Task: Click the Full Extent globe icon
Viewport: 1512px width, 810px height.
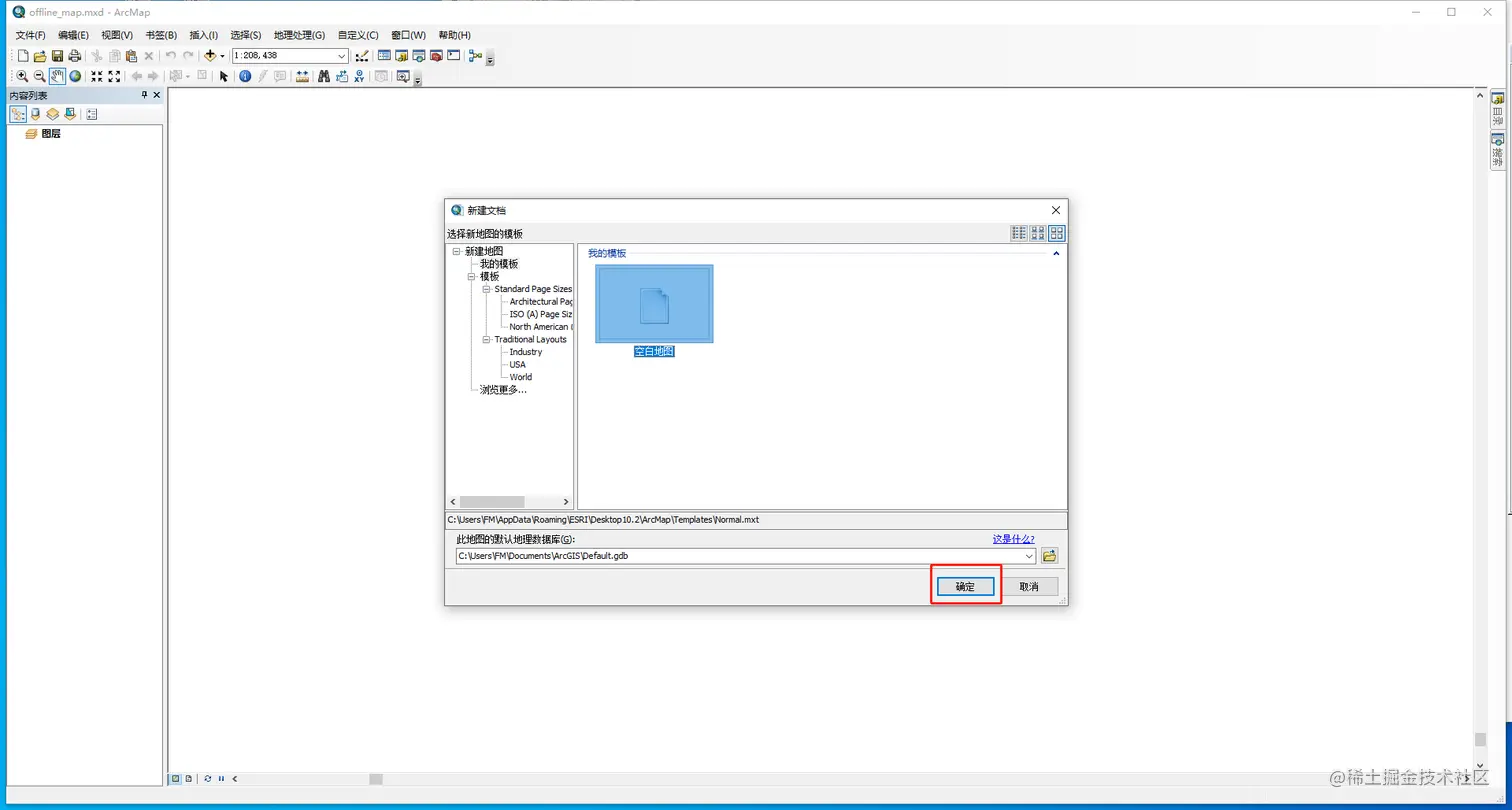Action: pyautogui.click(x=75, y=76)
